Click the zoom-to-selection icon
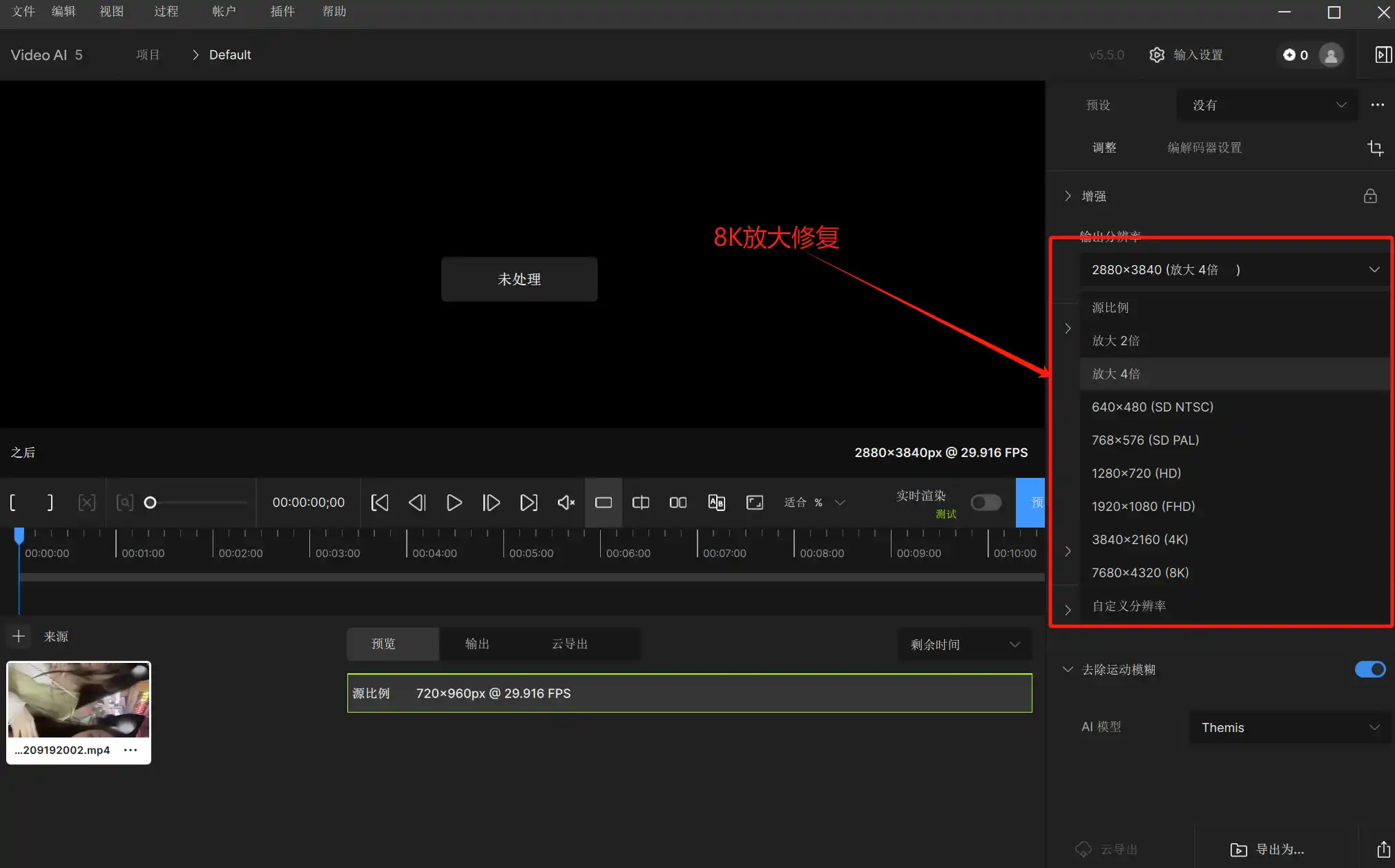Viewport: 1395px width, 868px height. coord(124,503)
